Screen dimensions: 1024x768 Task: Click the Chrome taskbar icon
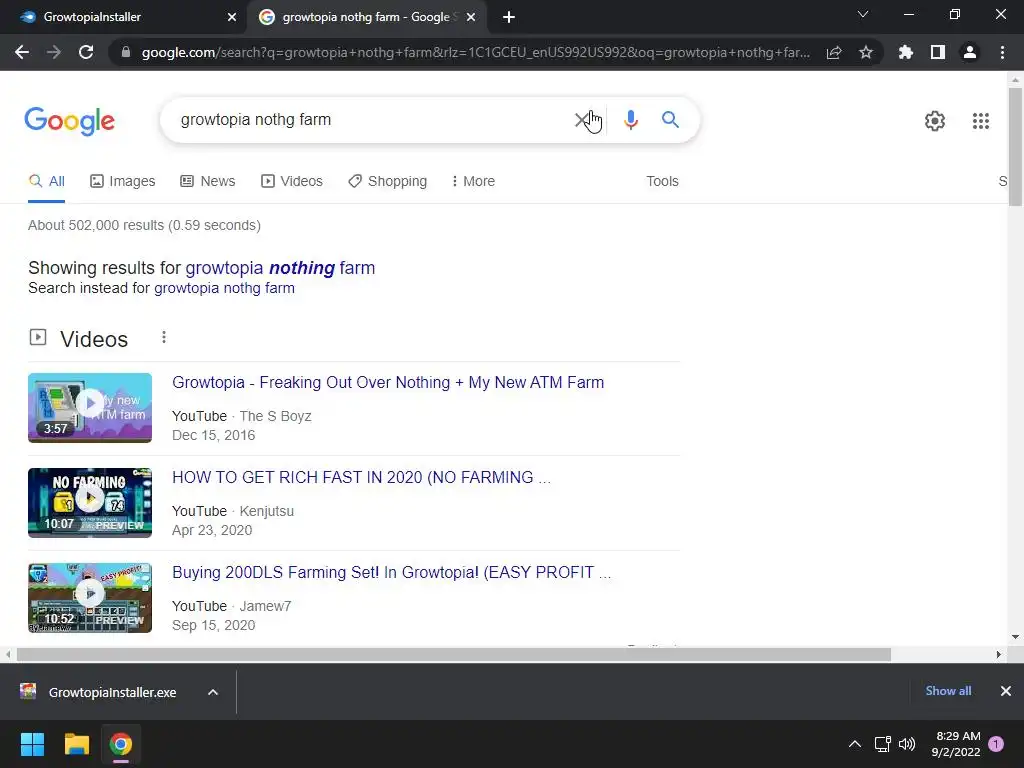click(x=121, y=744)
